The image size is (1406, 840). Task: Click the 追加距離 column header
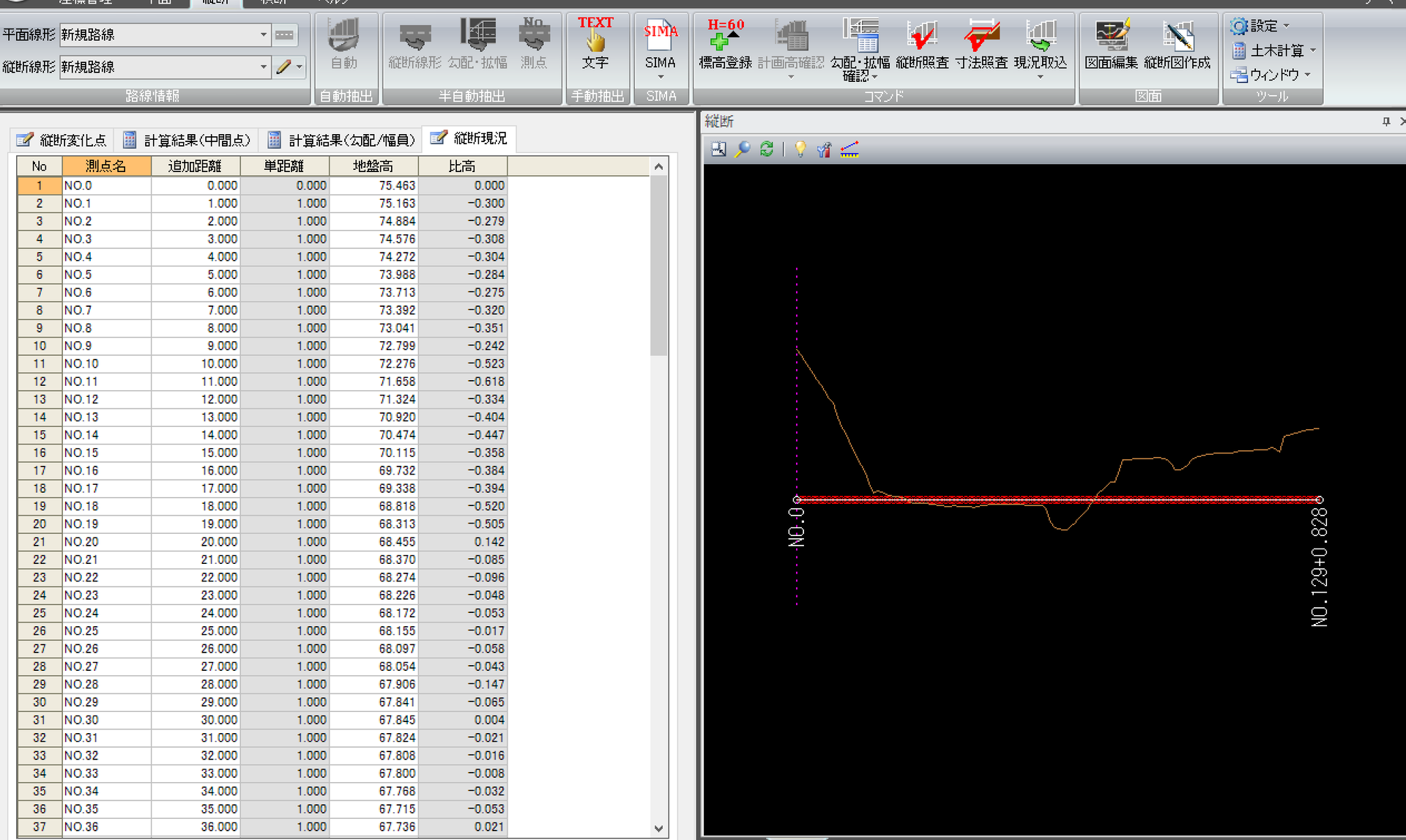(x=196, y=166)
